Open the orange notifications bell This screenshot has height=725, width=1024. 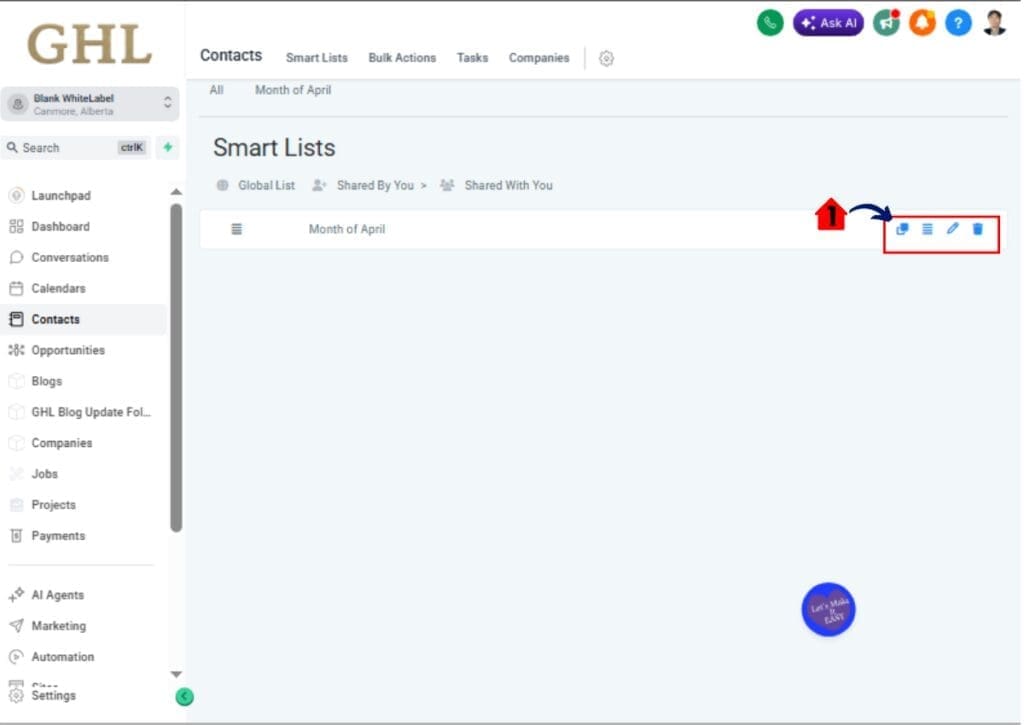(x=922, y=23)
